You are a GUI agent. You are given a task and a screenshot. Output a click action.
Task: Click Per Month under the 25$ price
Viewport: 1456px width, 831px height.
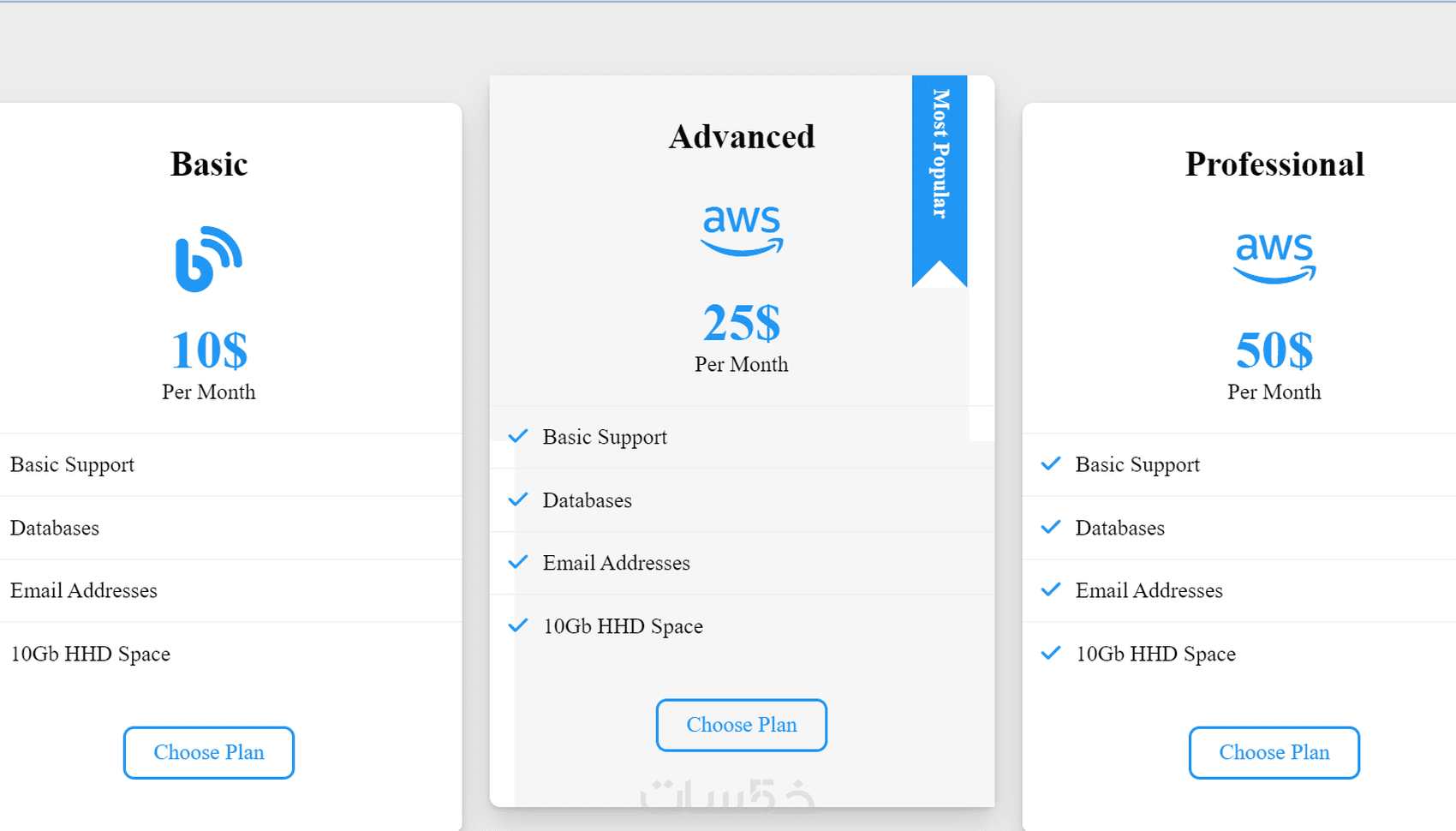tap(742, 364)
